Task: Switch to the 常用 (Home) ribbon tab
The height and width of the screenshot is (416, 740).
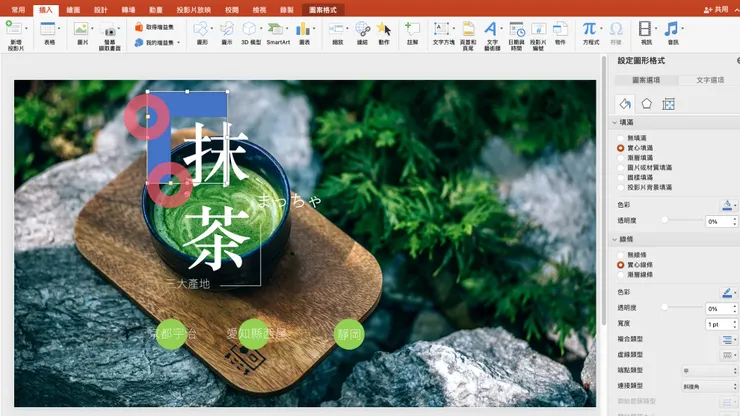Action: point(18,9)
